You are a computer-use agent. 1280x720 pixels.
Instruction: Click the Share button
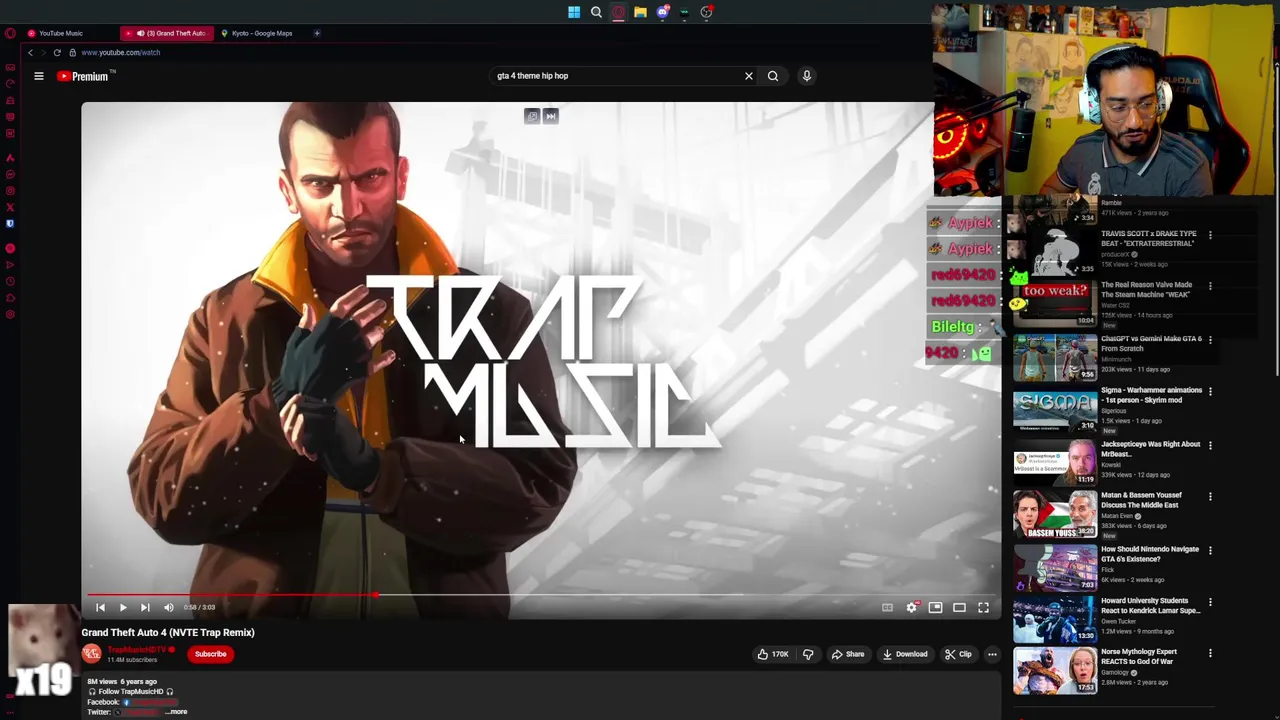point(847,654)
